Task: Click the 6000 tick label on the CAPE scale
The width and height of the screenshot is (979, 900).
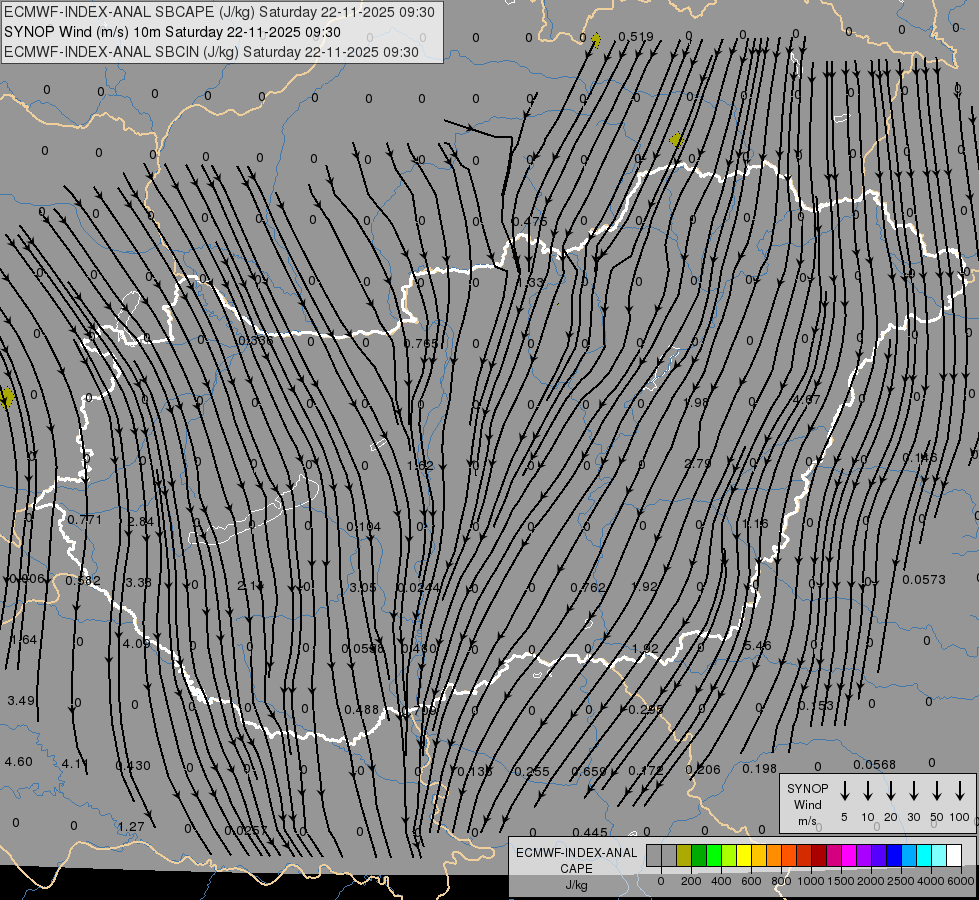Action: coord(962,881)
